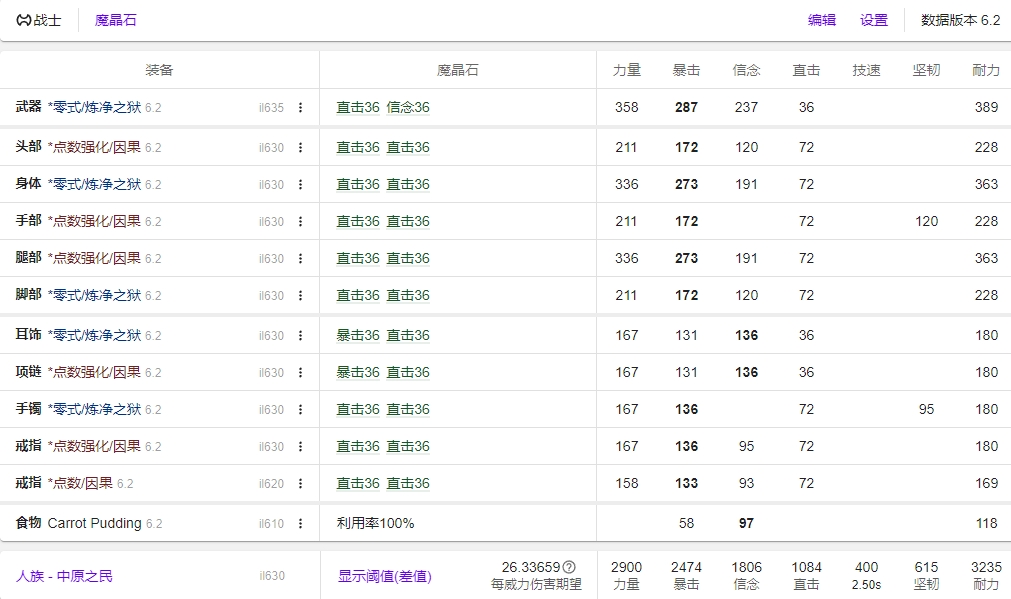The width and height of the screenshot is (1011, 599).
Task: Open the kebab menu on the 身体 row
Action: [x=300, y=184]
